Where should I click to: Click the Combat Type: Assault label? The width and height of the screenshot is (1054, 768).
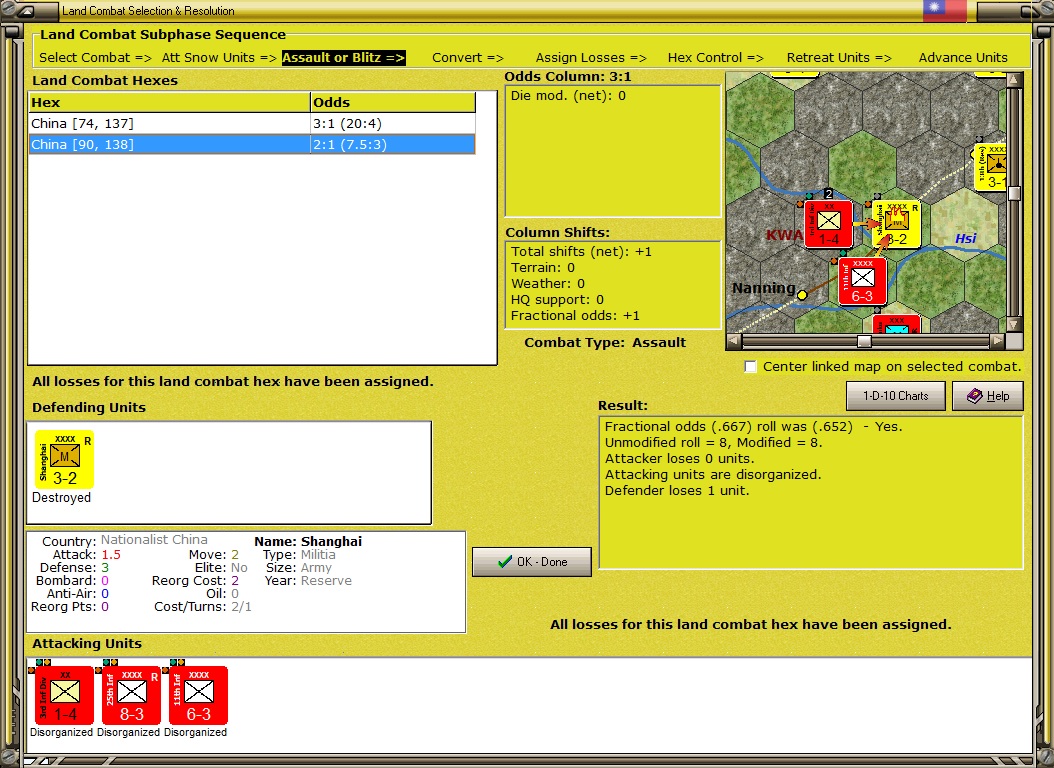pos(605,343)
